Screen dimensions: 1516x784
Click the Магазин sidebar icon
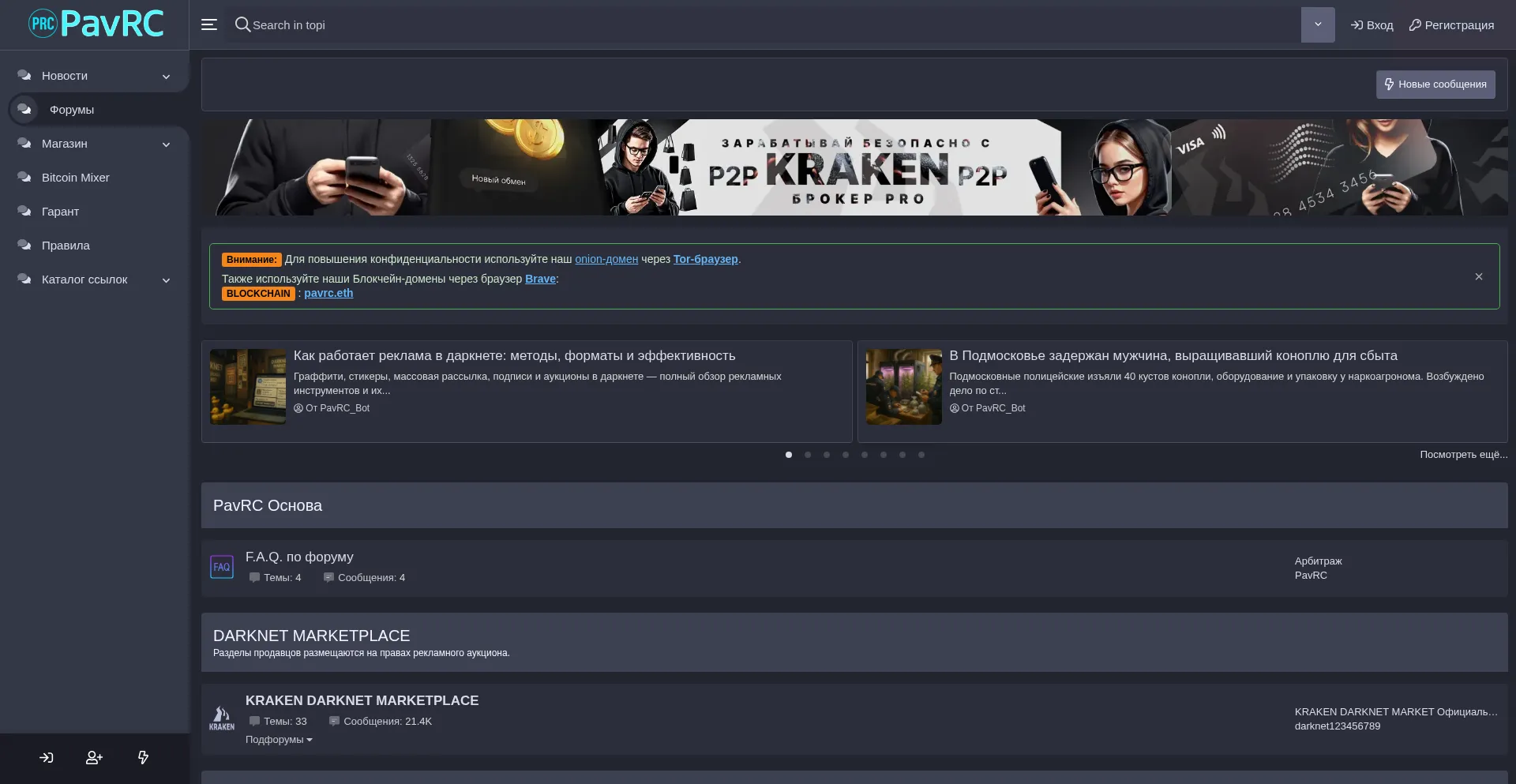(24, 144)
